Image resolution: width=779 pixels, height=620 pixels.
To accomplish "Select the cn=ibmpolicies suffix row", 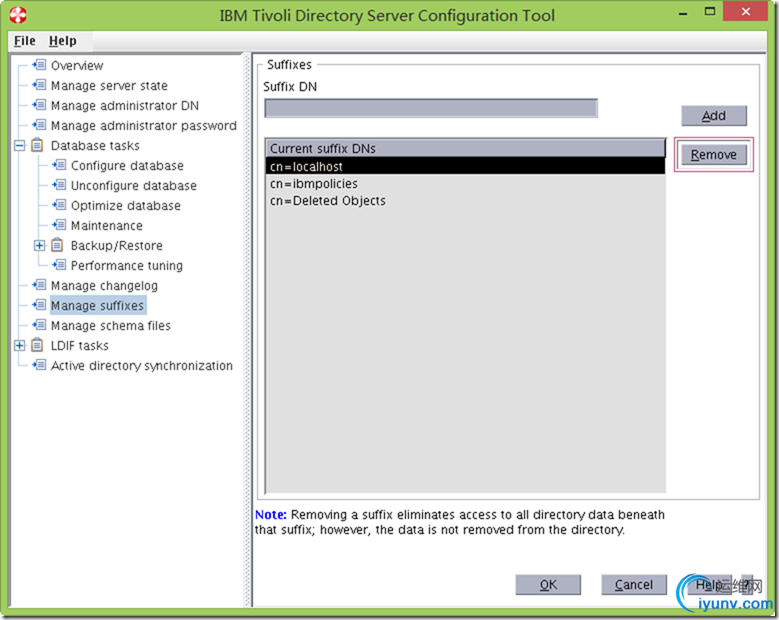I will tap(466, 184).
